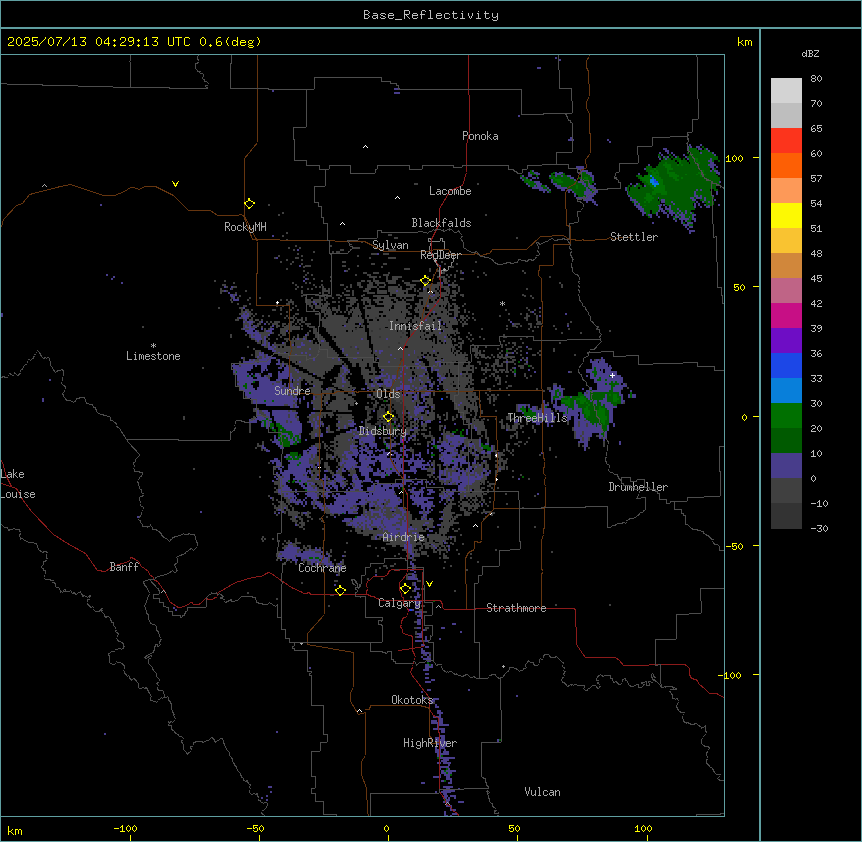The height and width of the screenshot is (842, 862).
Task: Click the yellow V marker east of Calgary
Action: 429,584
